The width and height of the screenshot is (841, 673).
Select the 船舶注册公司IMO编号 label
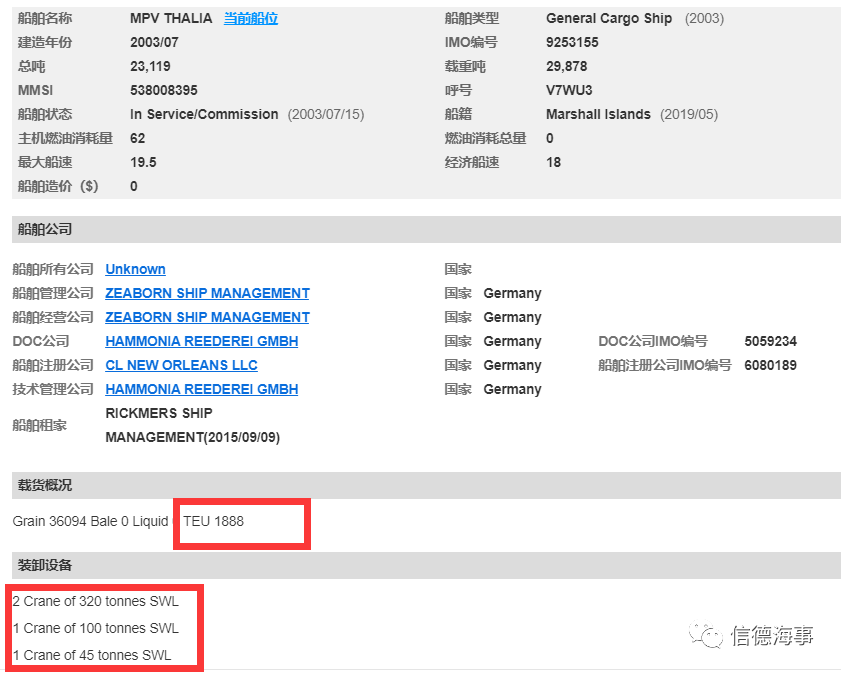(x=665, y=365)
